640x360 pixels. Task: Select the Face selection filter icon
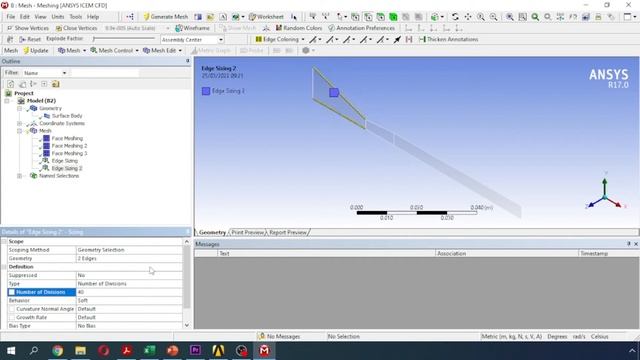click(x=380, y=17)
